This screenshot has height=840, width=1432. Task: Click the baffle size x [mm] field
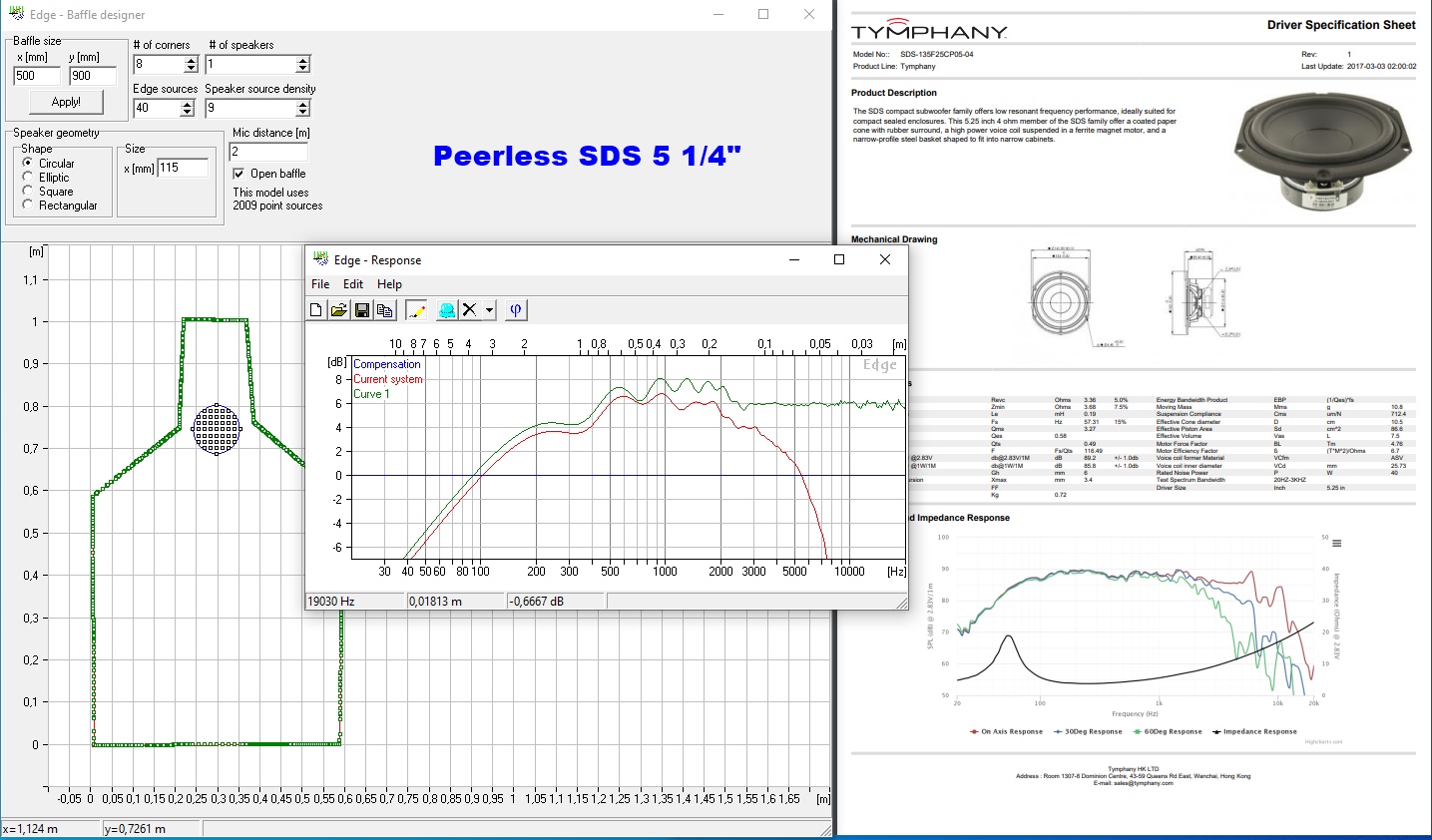tap(37, 76)
